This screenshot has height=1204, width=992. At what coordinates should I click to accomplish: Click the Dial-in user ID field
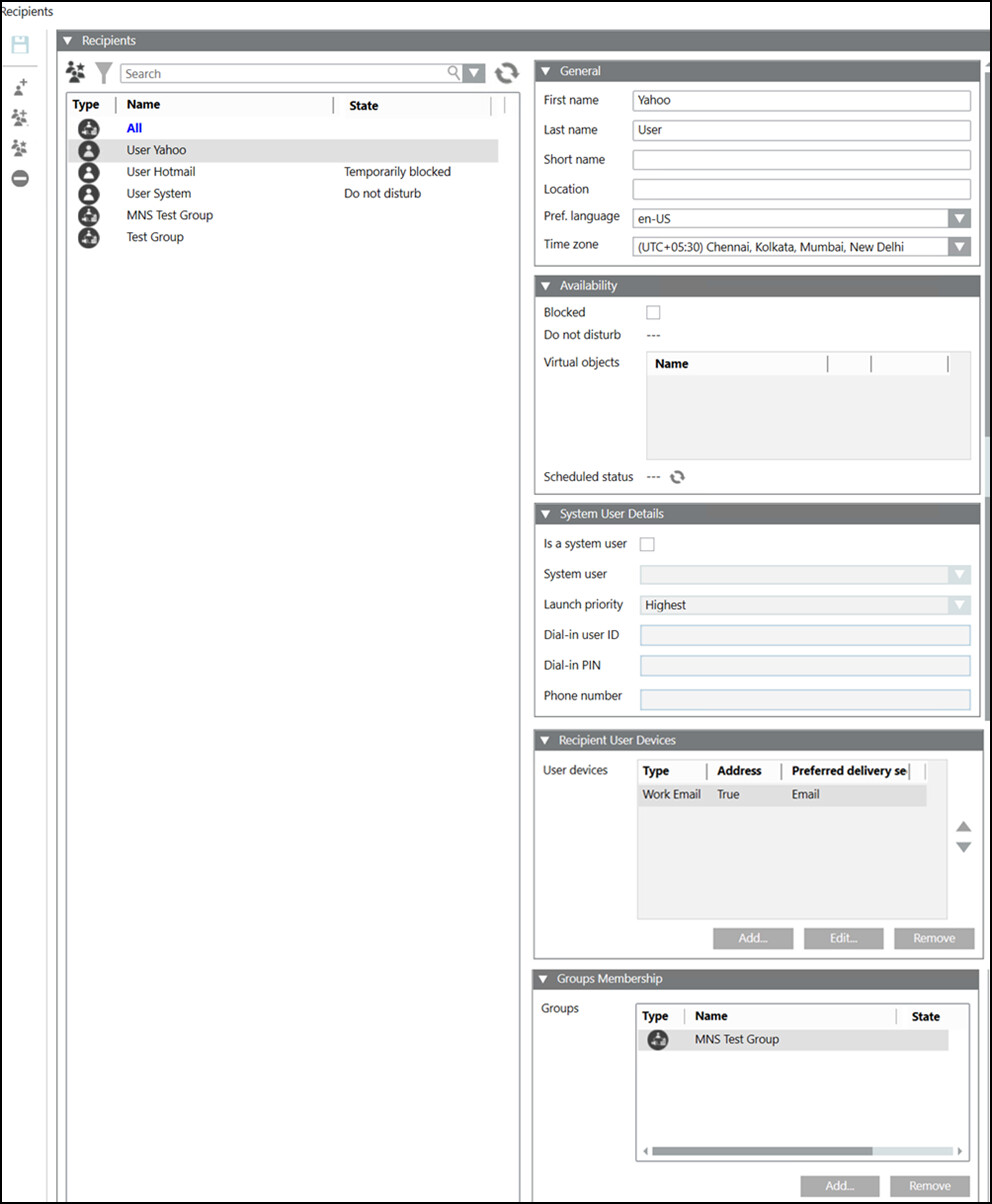805,635
